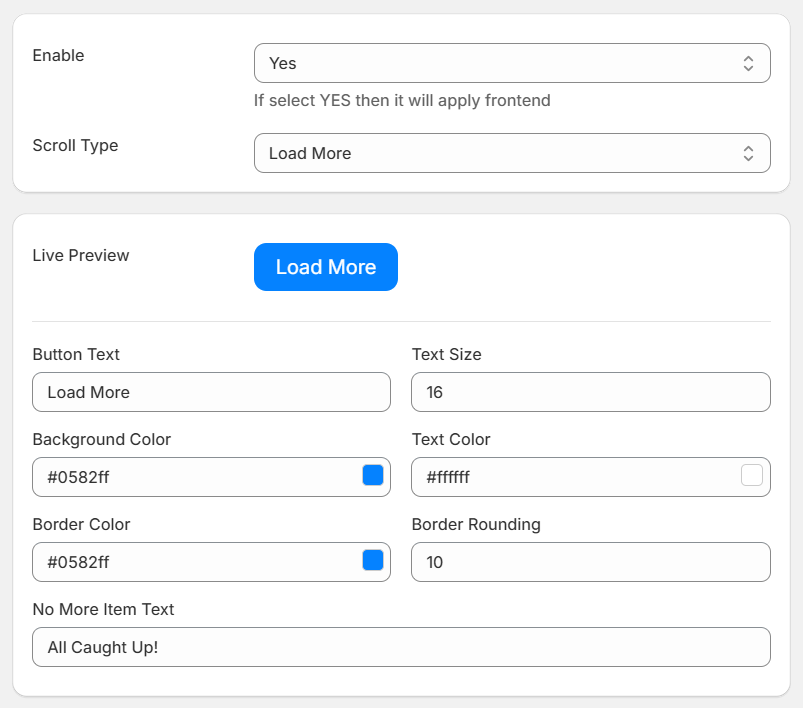Click into the Border Rounding field

pyautogui.click(x=591, y=562)
